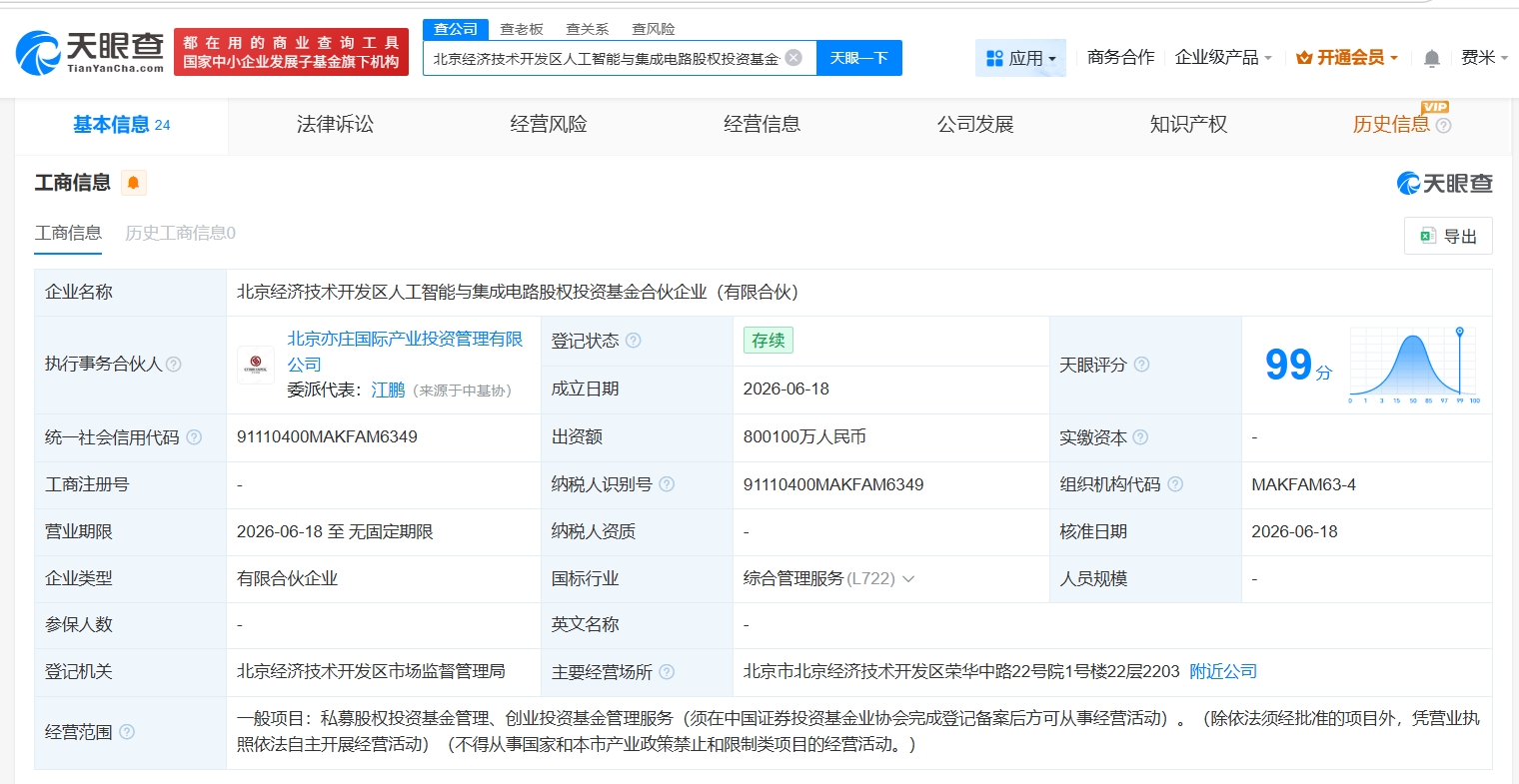The height and width of the screenshot is (784, 1519).
Task: Click the orange alert bell beside 工商信息
Action: (x=133, y=183)
